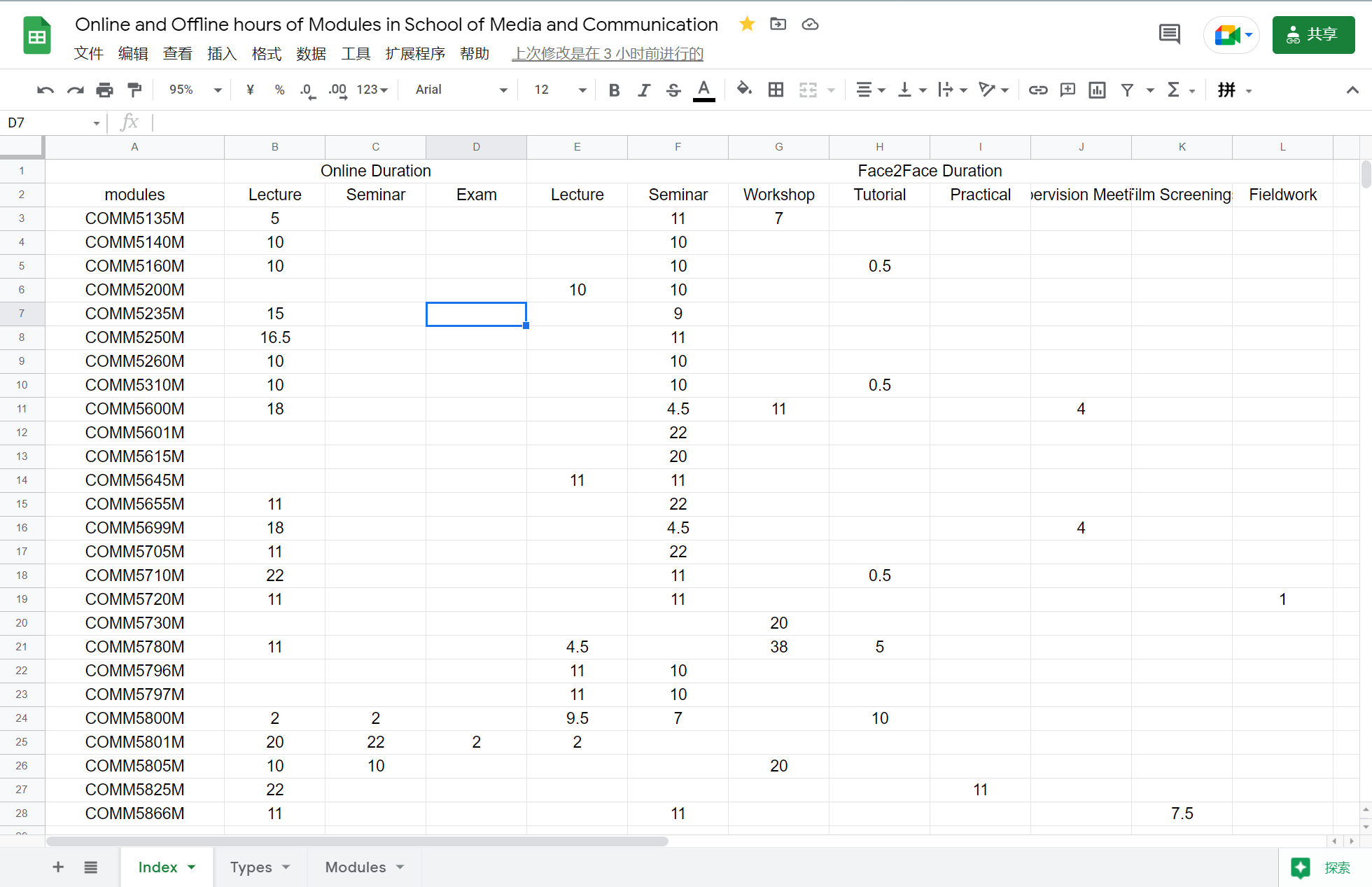
Task: Toggle italic formatting
Action: 643,90
